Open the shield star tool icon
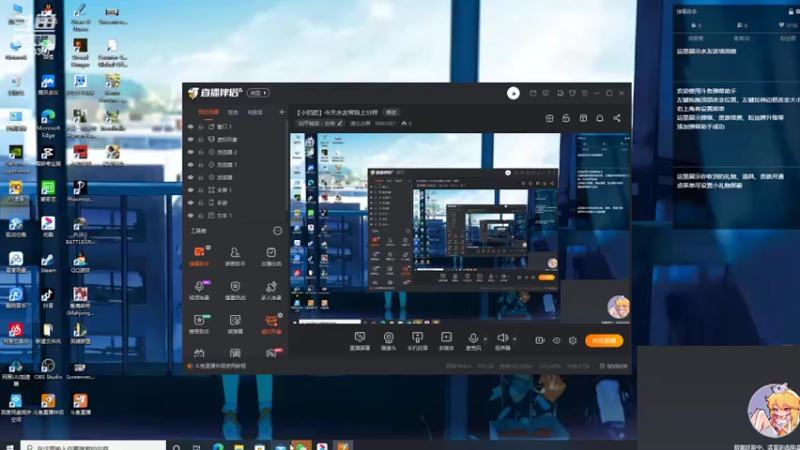Image resolution: width=800 pixels, height=450 pixels. click(235, 290)
